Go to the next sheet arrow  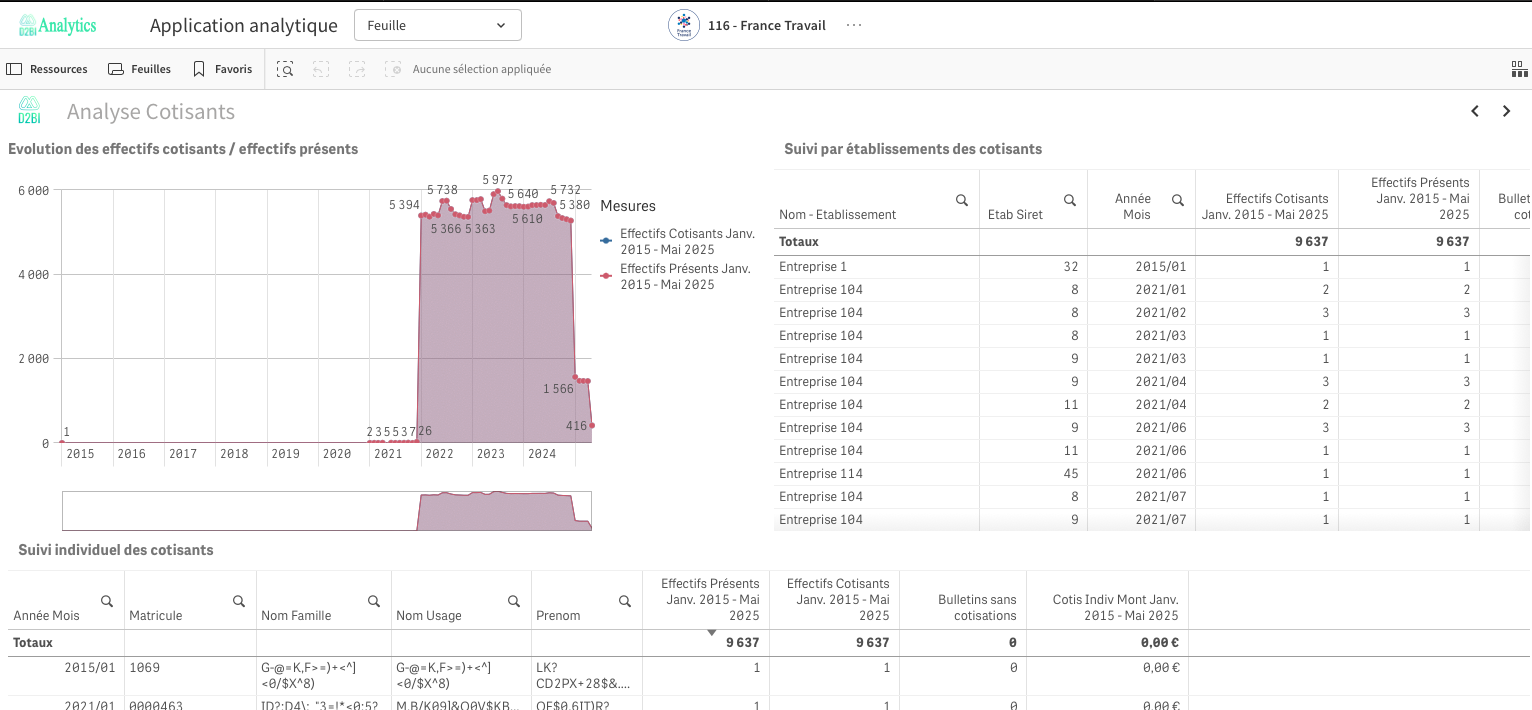coord(1507,112)
